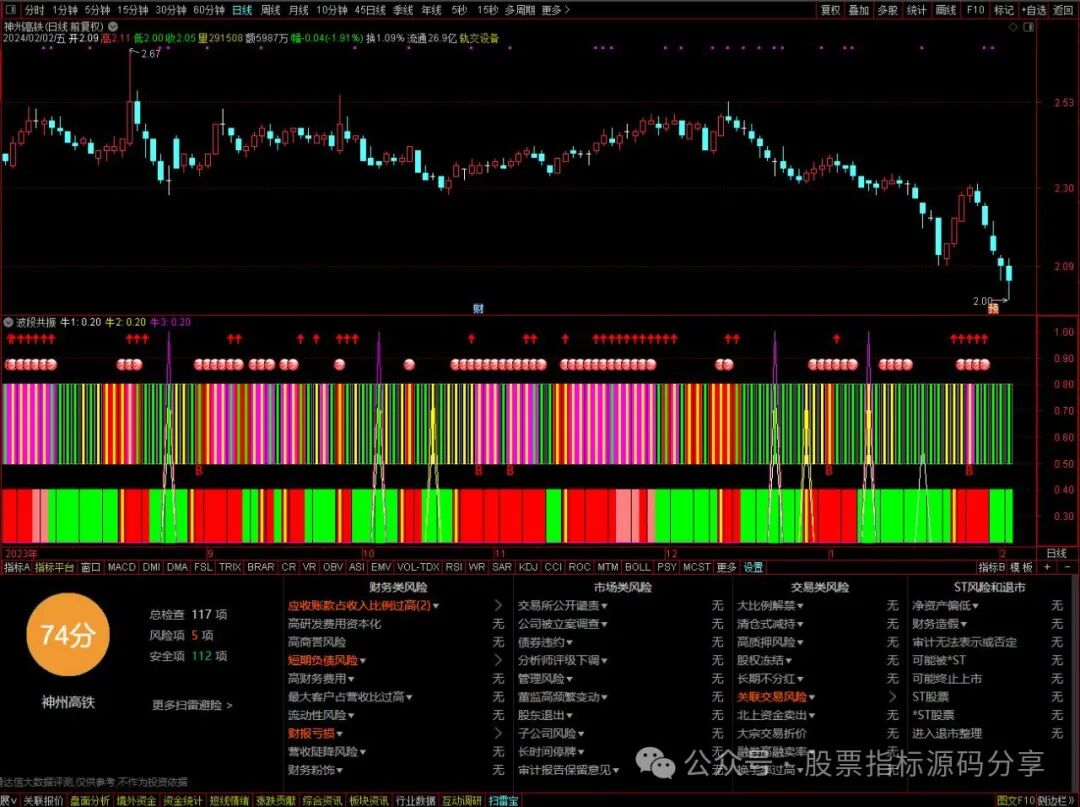
Task: Click the 标记 toolbar button
Action: pyautogui.click(x=1004, y=10)
